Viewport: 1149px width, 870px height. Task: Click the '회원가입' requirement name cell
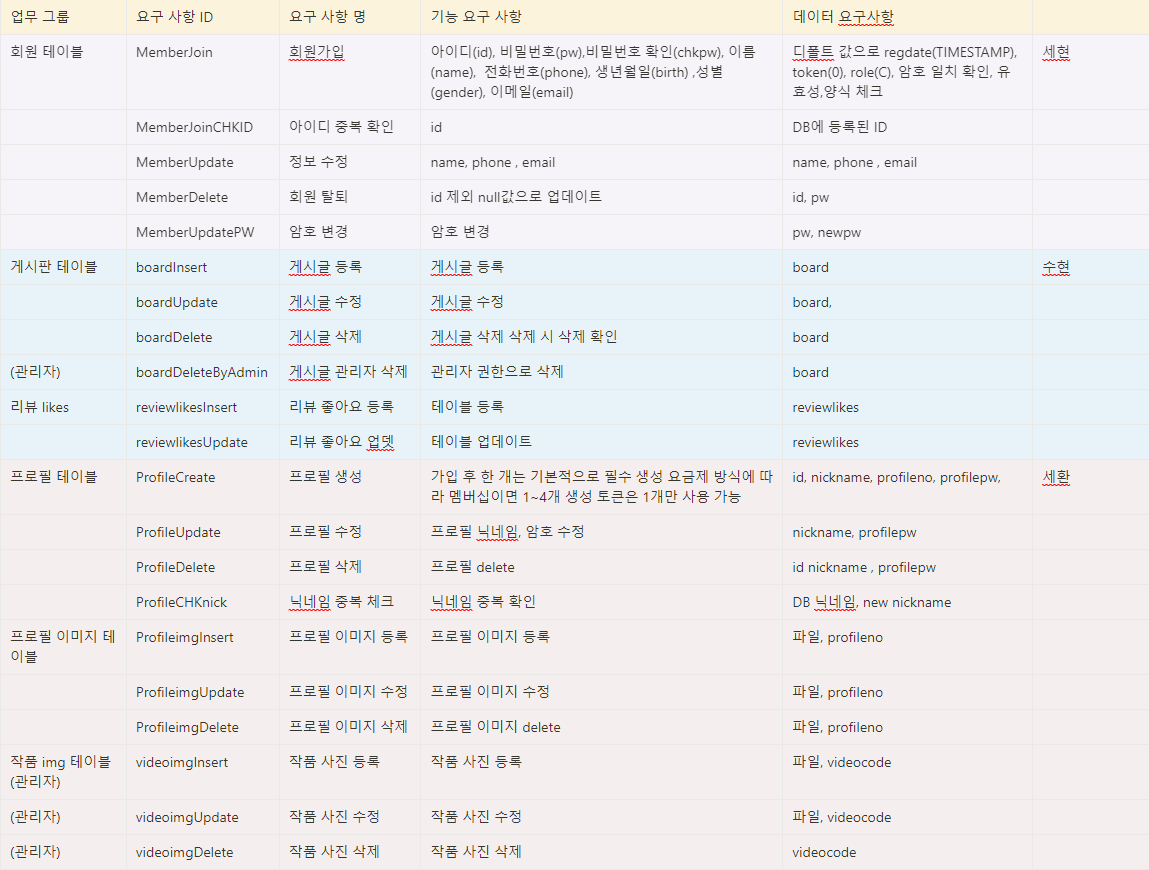[350, 72]
